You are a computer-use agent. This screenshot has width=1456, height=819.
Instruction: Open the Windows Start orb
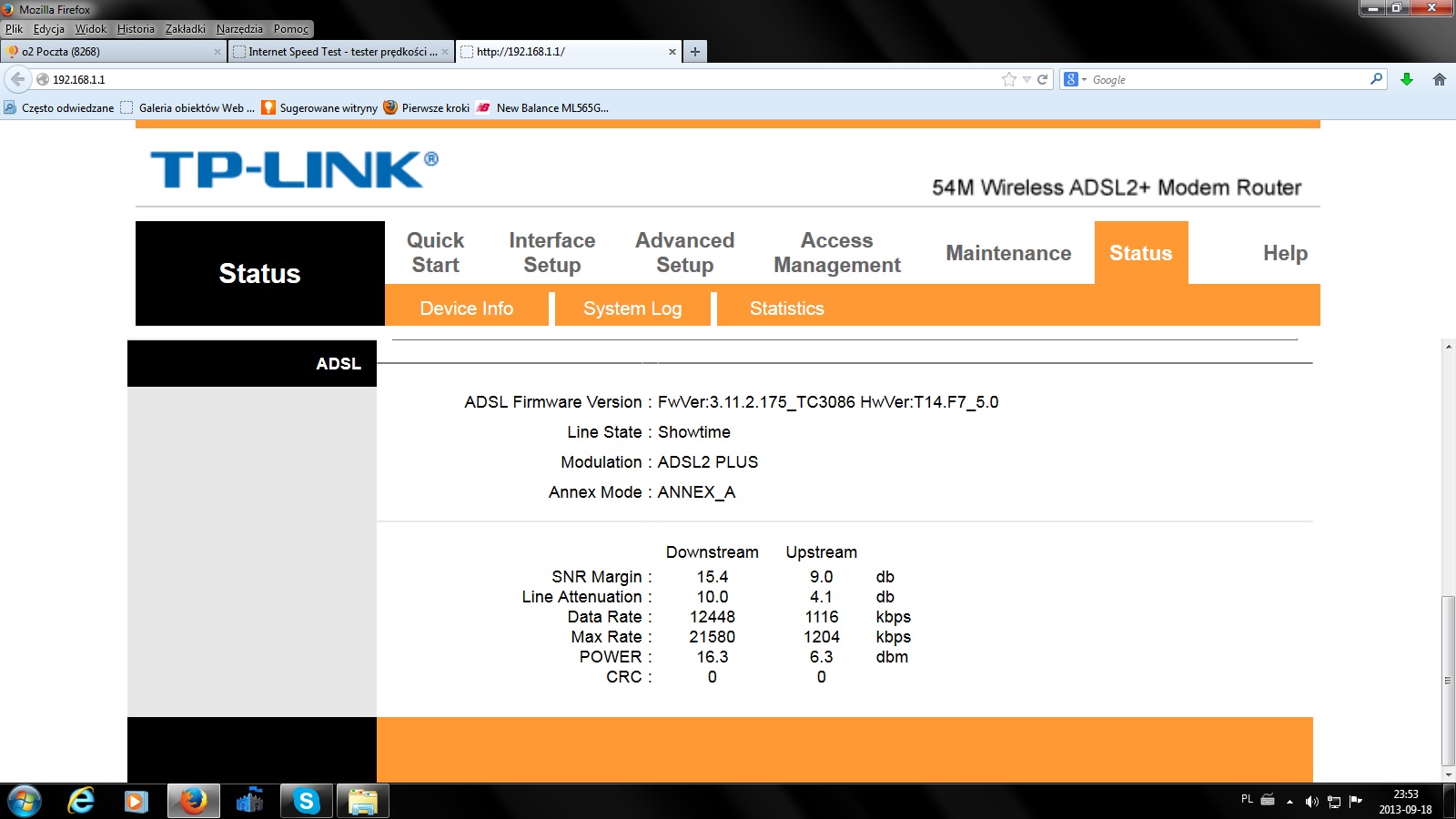24,802
